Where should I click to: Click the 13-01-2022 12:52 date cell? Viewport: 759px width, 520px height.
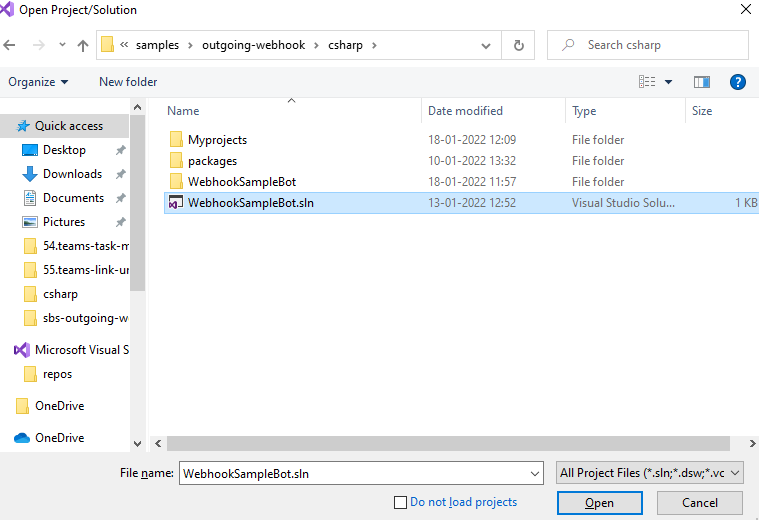(472, 203)
